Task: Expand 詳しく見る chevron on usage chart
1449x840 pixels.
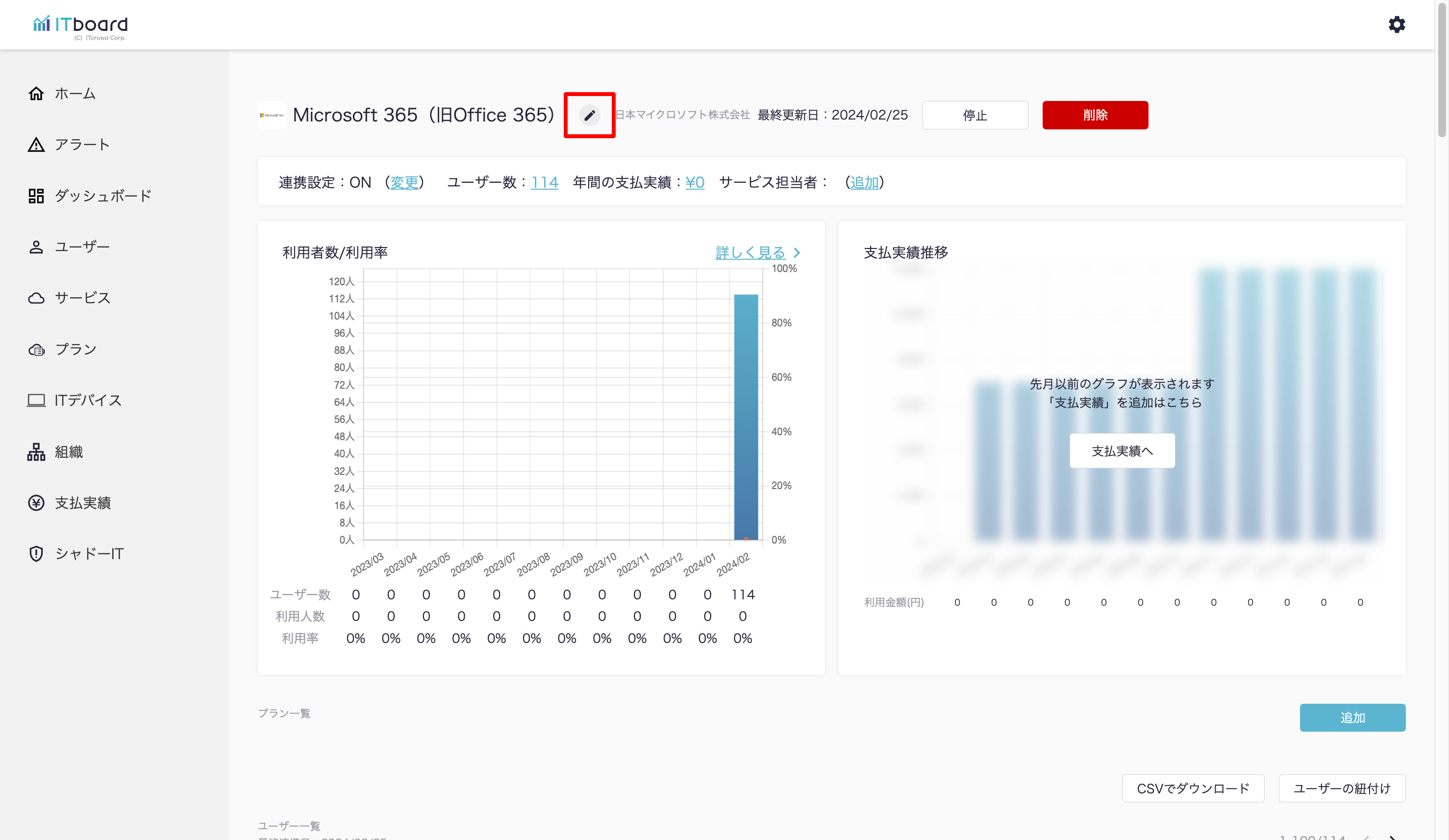Action: tap(797, 252)
